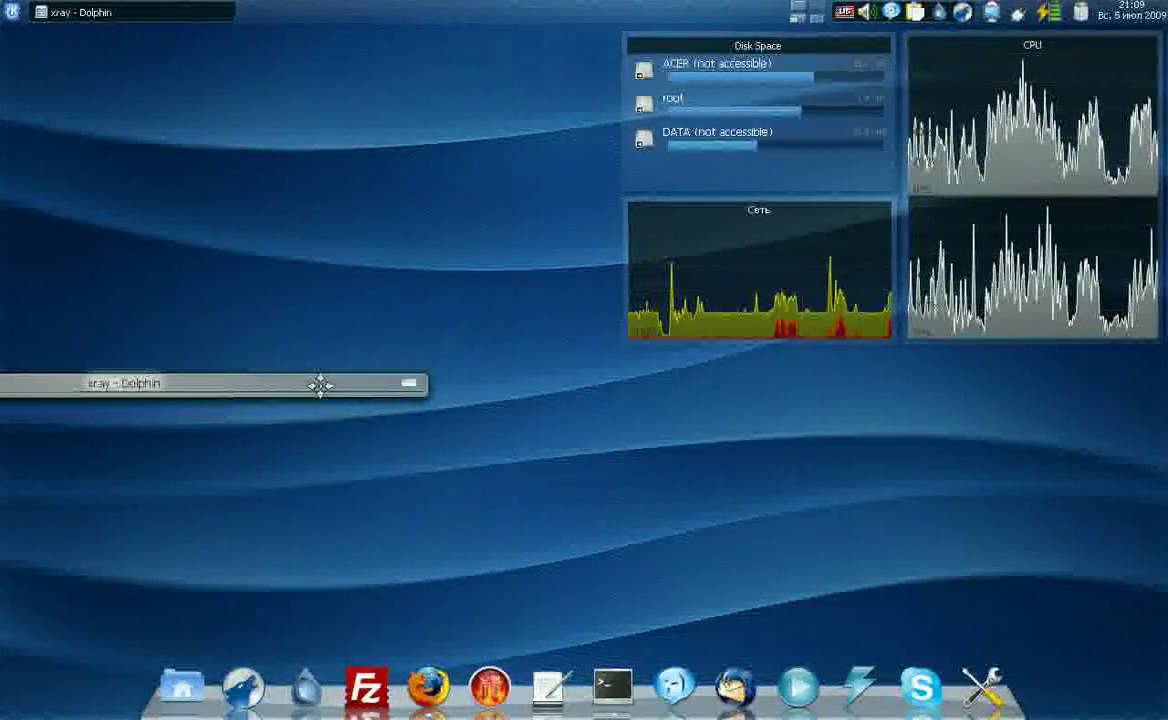Click the red-hat messenger tray icon

(x=991, y=12)
